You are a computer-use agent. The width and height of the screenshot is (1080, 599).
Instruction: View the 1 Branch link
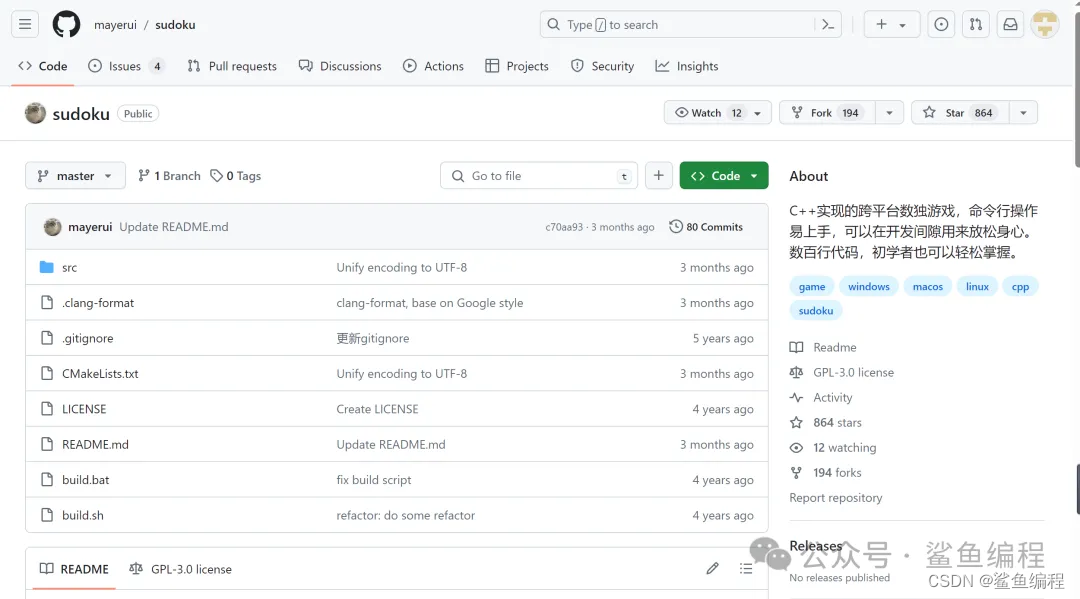tap(169, 176)
